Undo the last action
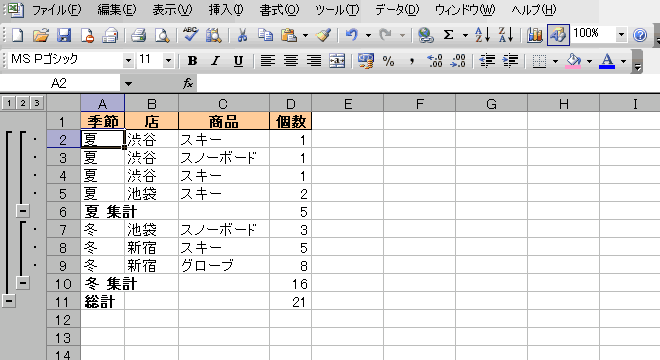Viewport: 660px width, 360px height. pyautogui.click(x=351, y=35)
